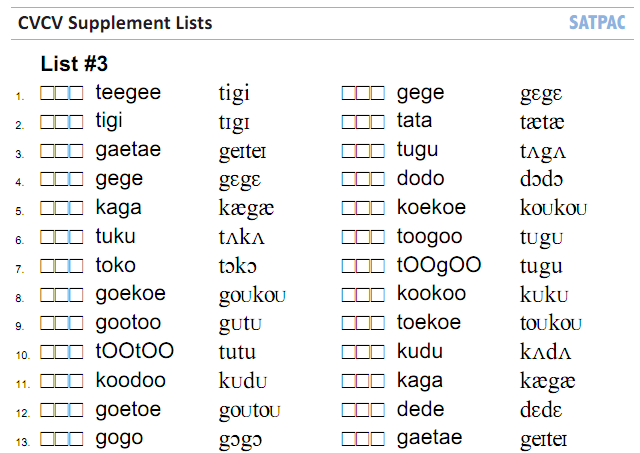
Task: Tick the middle box next to dodo
Action: [363, 180]
